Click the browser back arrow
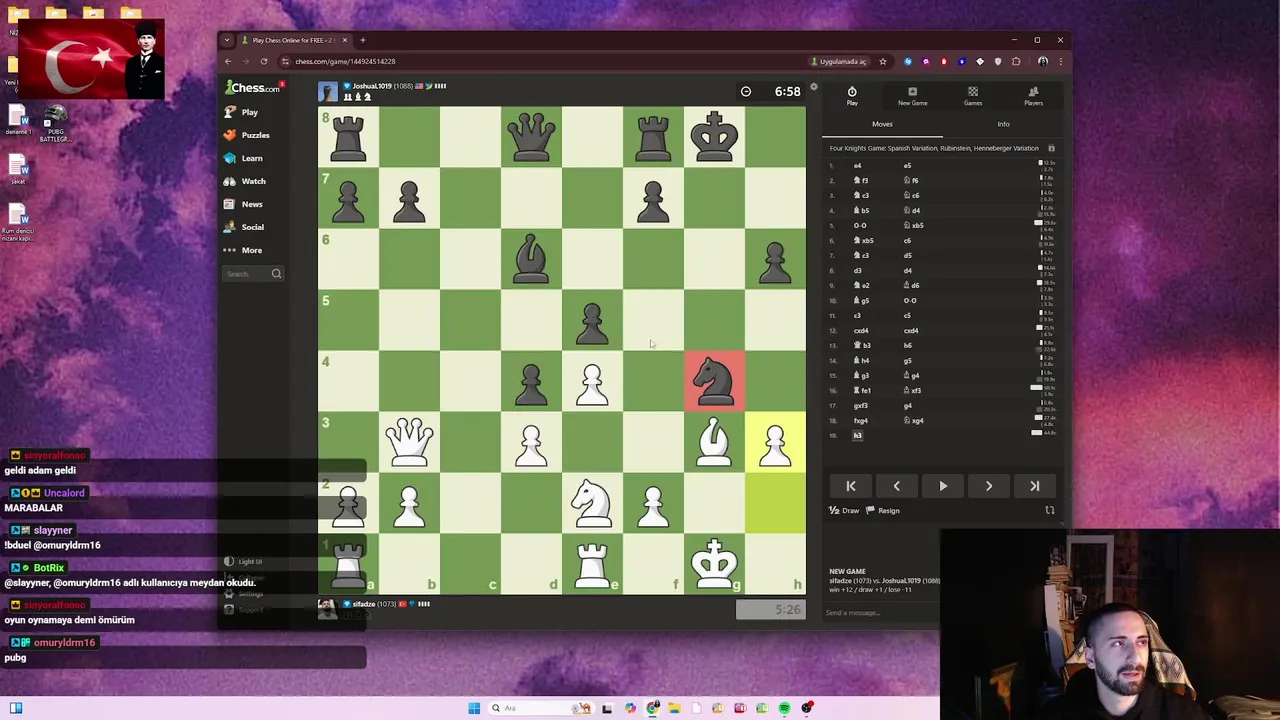1280x720 pixels. coord(228,61)
